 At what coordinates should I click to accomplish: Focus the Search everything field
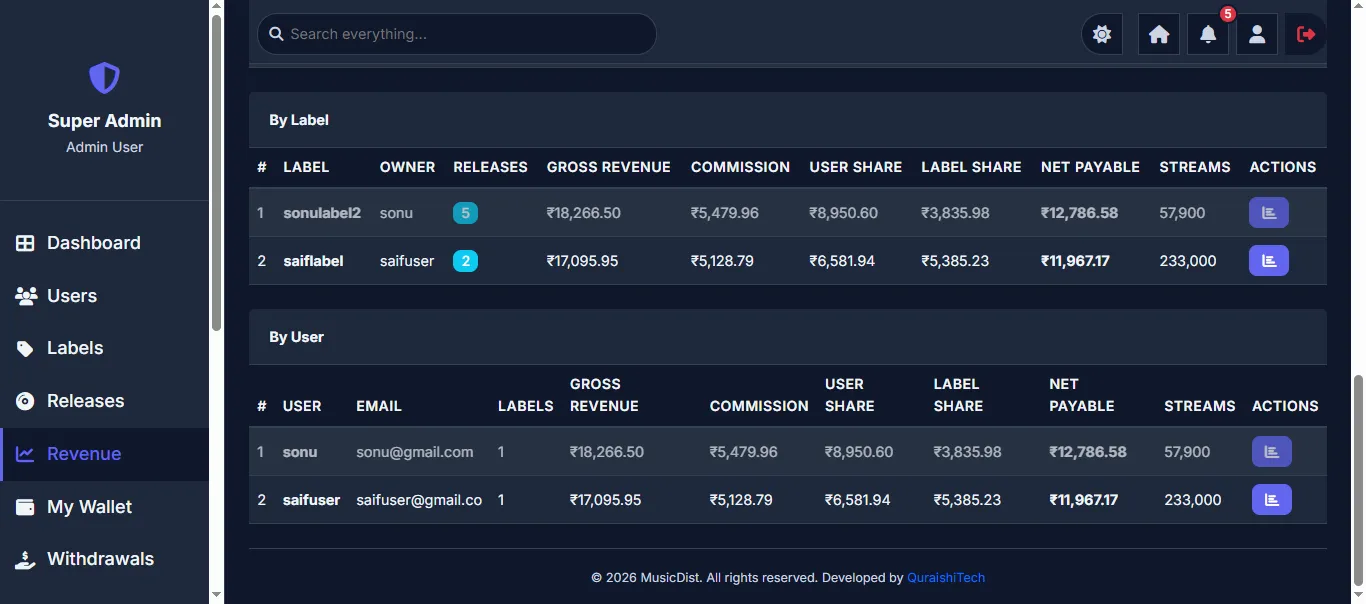click(457, 34)
